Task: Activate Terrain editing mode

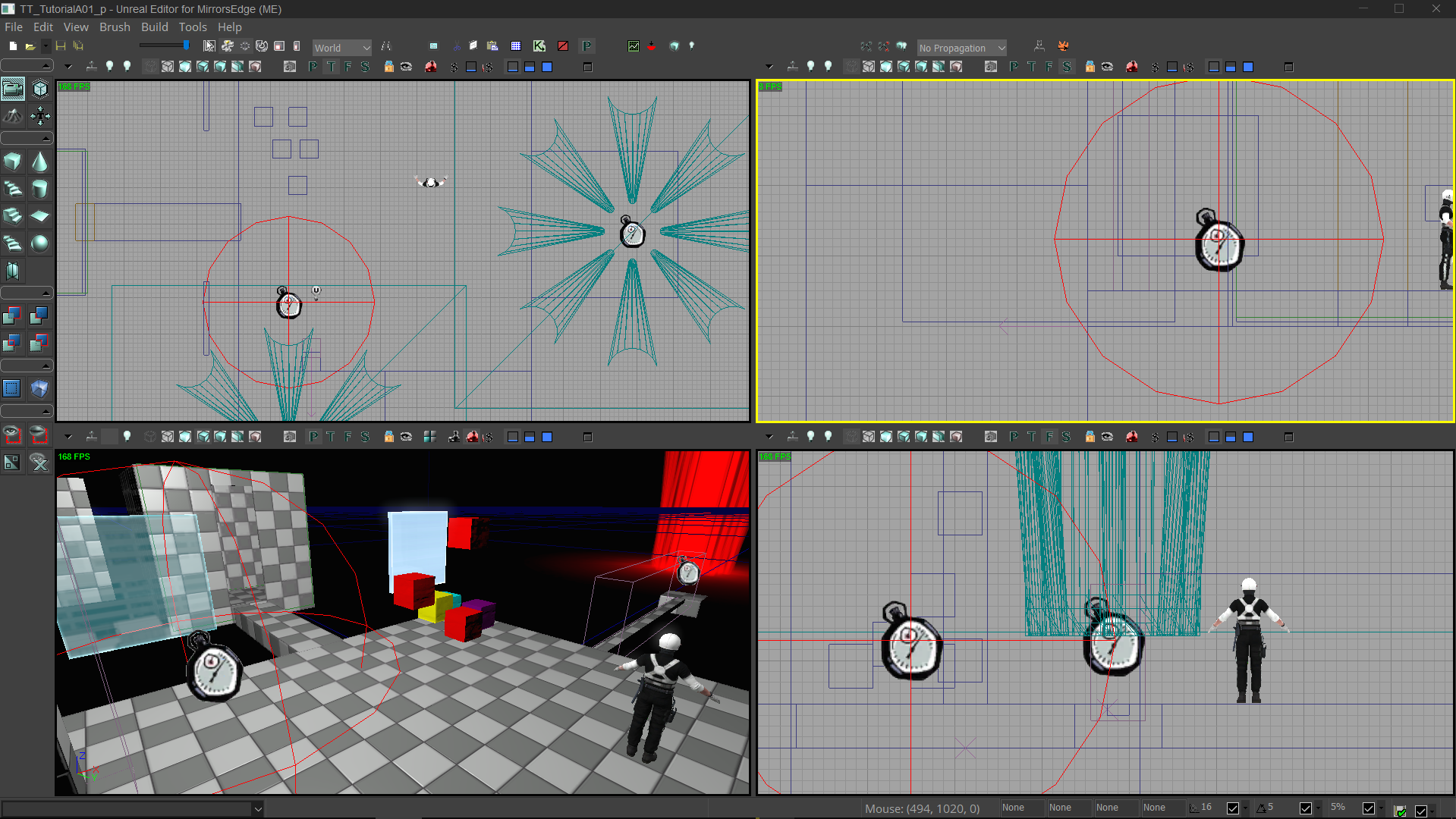Action: (13, 116)
